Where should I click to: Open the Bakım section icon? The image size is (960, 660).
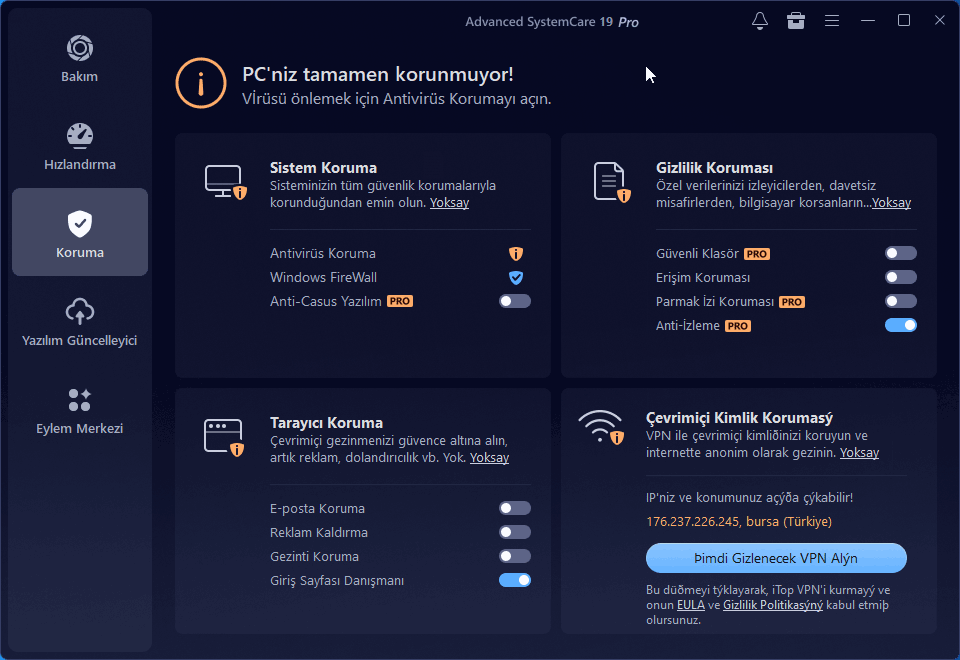(x=80, y=48)
